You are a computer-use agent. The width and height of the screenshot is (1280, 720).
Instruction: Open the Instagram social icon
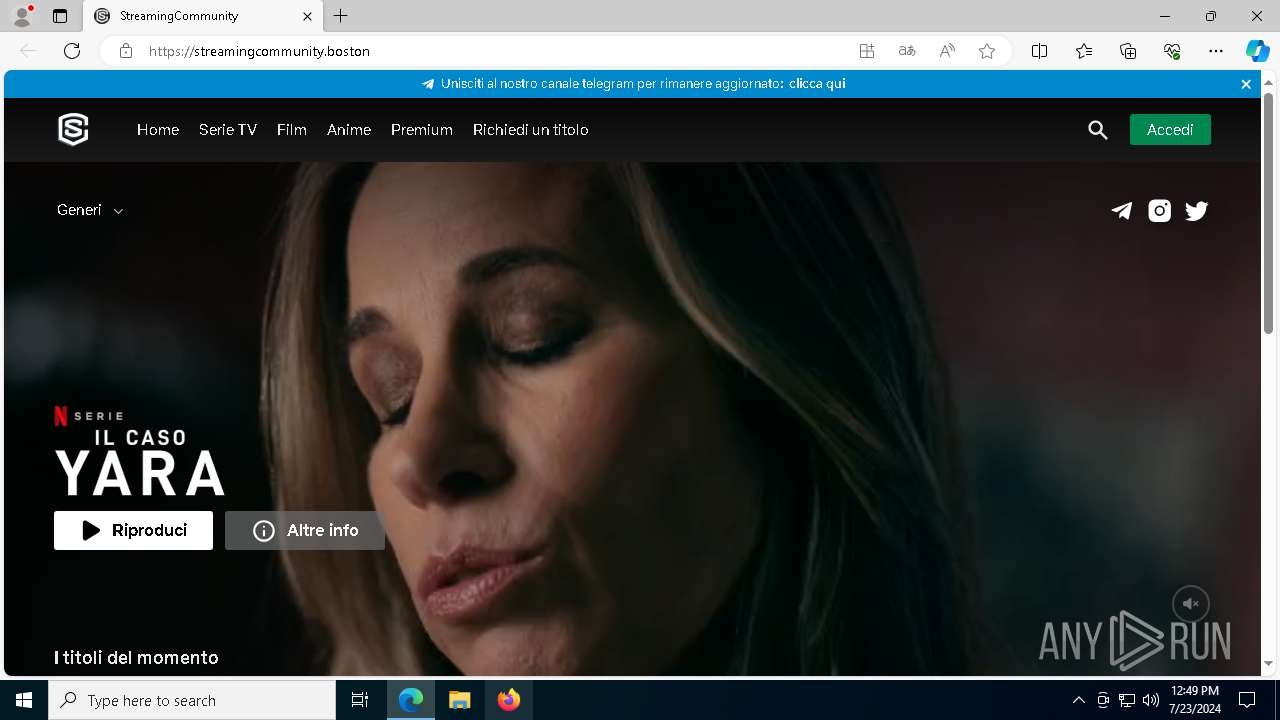point(1159,210)
